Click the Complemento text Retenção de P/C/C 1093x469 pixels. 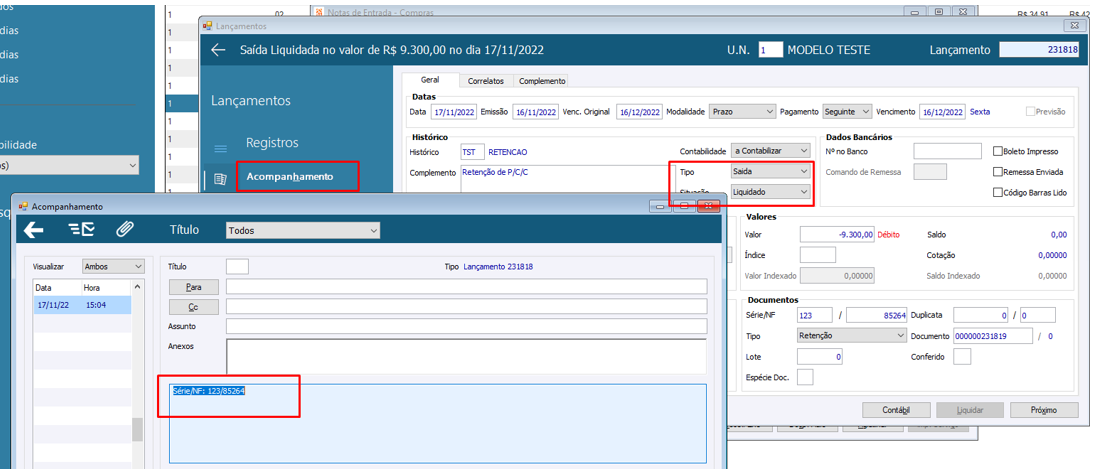(x=494, y=171)
